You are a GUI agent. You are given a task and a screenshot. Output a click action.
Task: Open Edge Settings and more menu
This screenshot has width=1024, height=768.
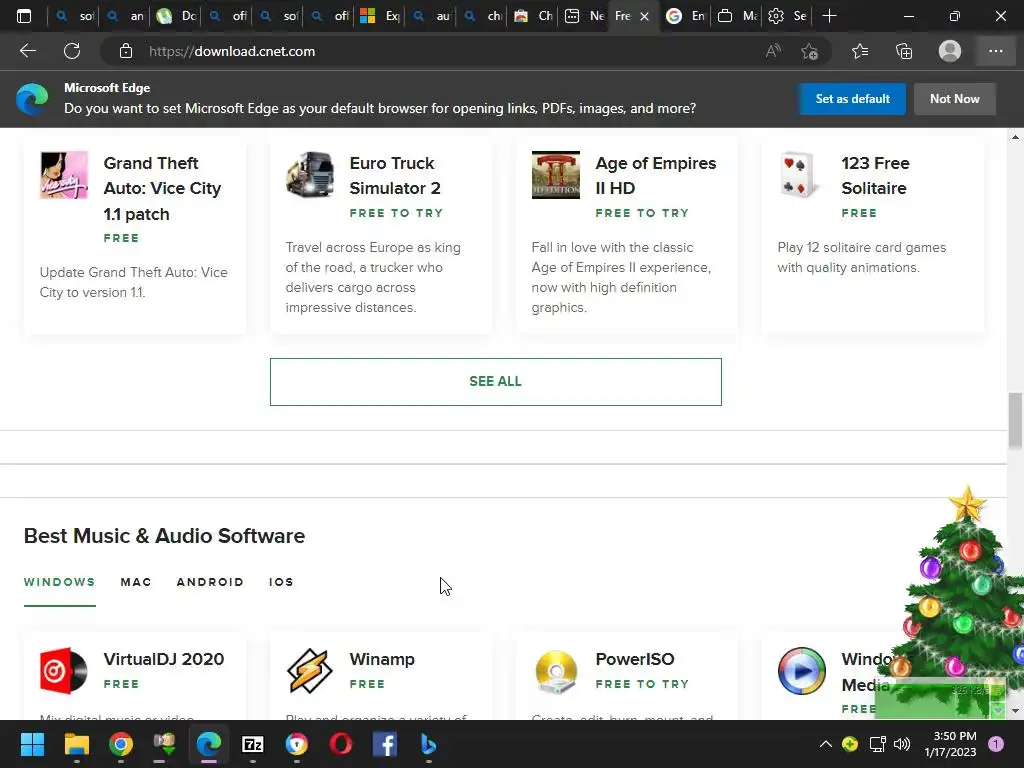[x=995, y=51]
